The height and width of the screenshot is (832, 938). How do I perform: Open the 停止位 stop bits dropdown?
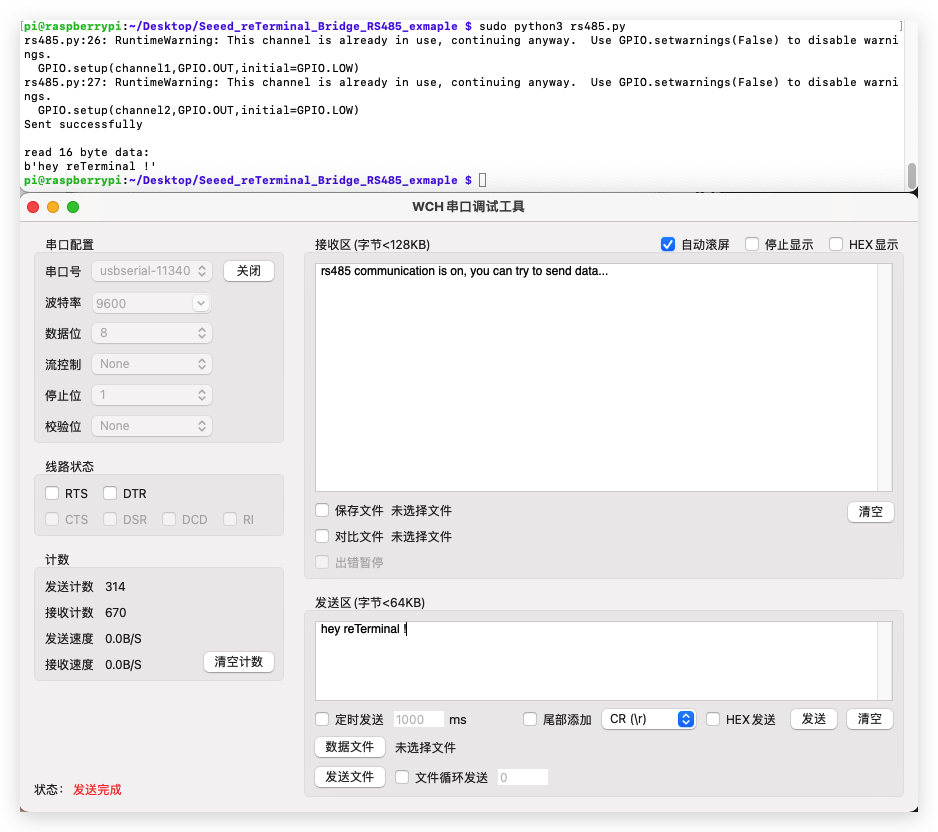pos(152,395)
